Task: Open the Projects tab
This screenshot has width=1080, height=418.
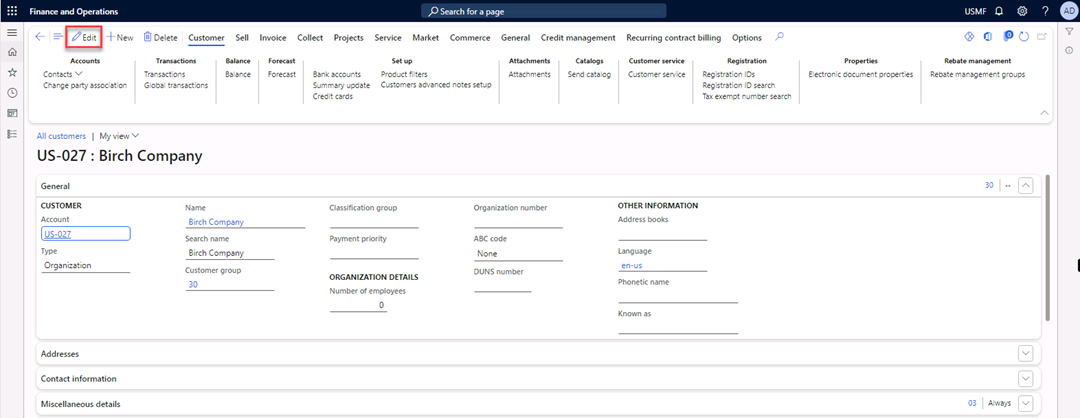Action: click(x=349, y=38)
